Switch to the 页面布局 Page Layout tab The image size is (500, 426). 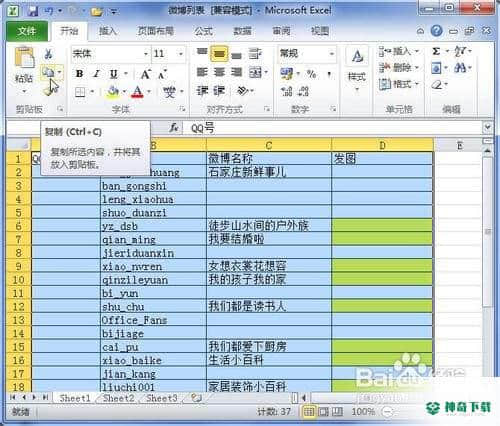pyautogui.click(x=156, y=31)
